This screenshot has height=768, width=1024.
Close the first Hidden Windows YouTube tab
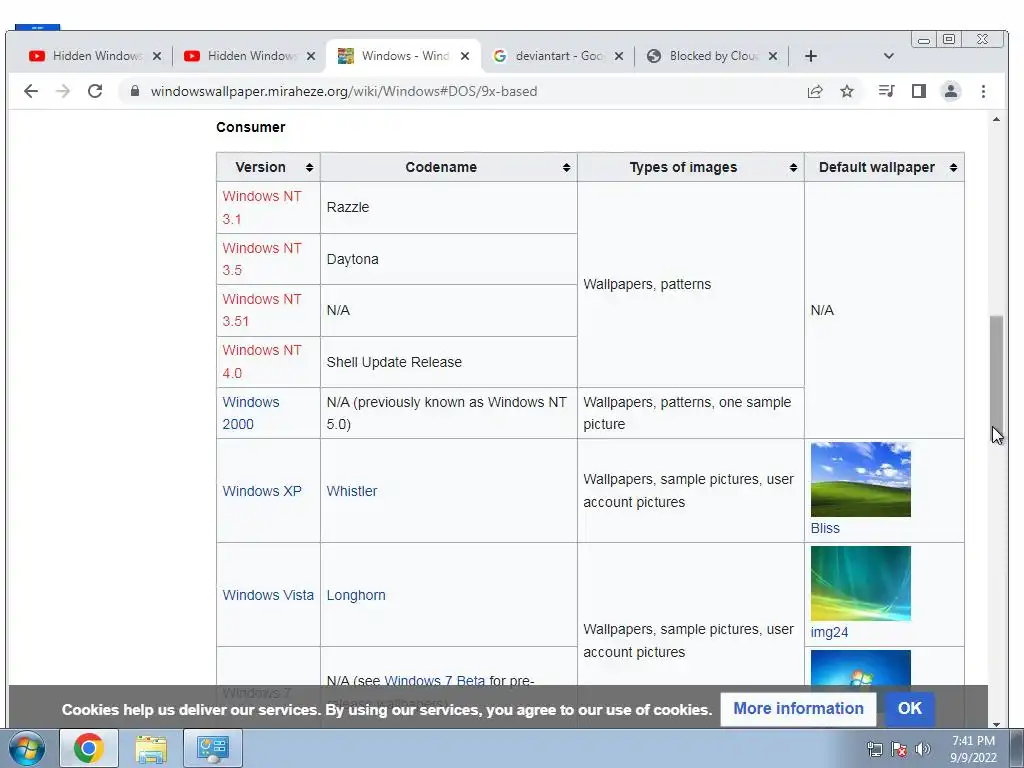157,56
